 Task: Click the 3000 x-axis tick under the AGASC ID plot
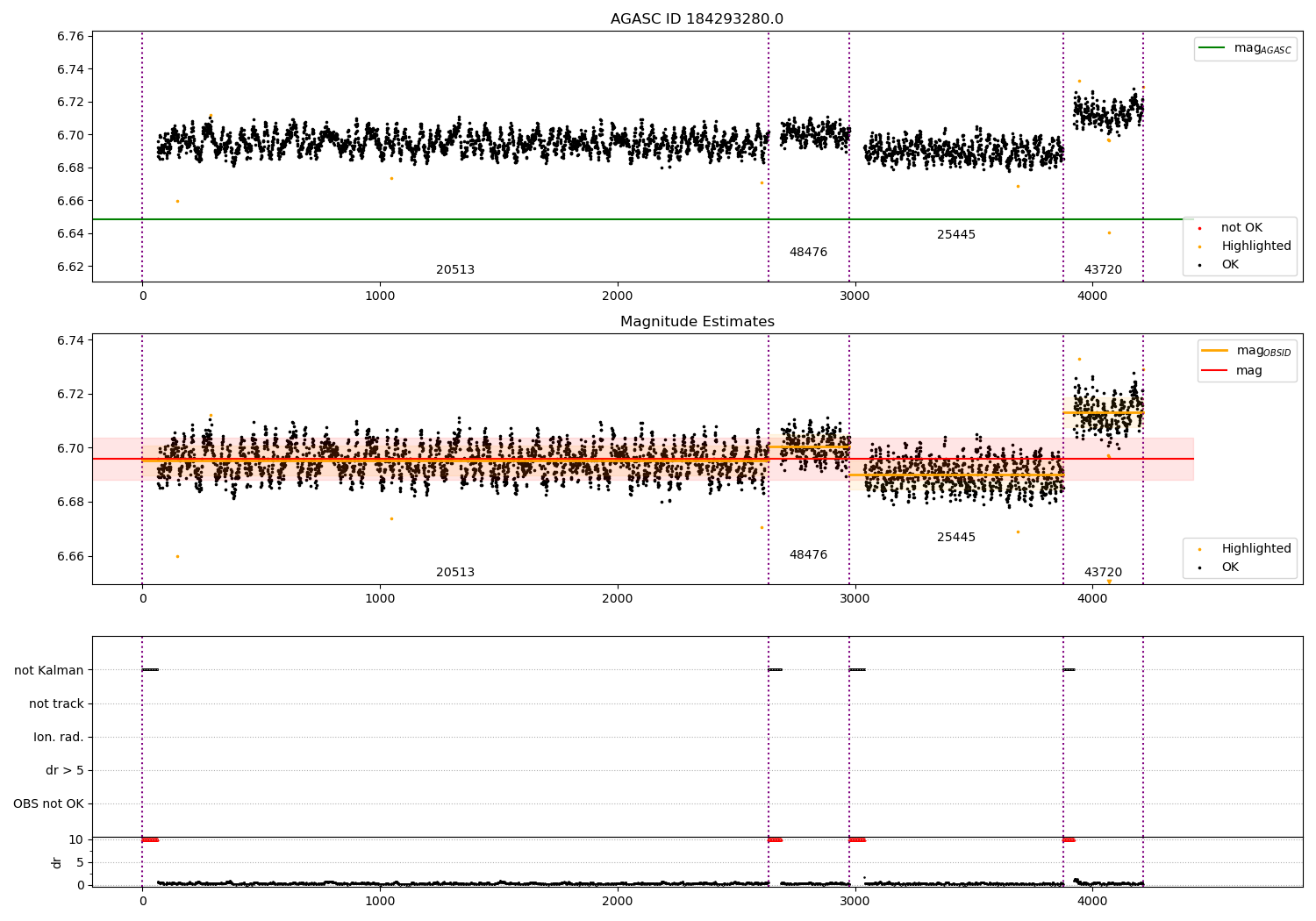click(x=855, y=296)
